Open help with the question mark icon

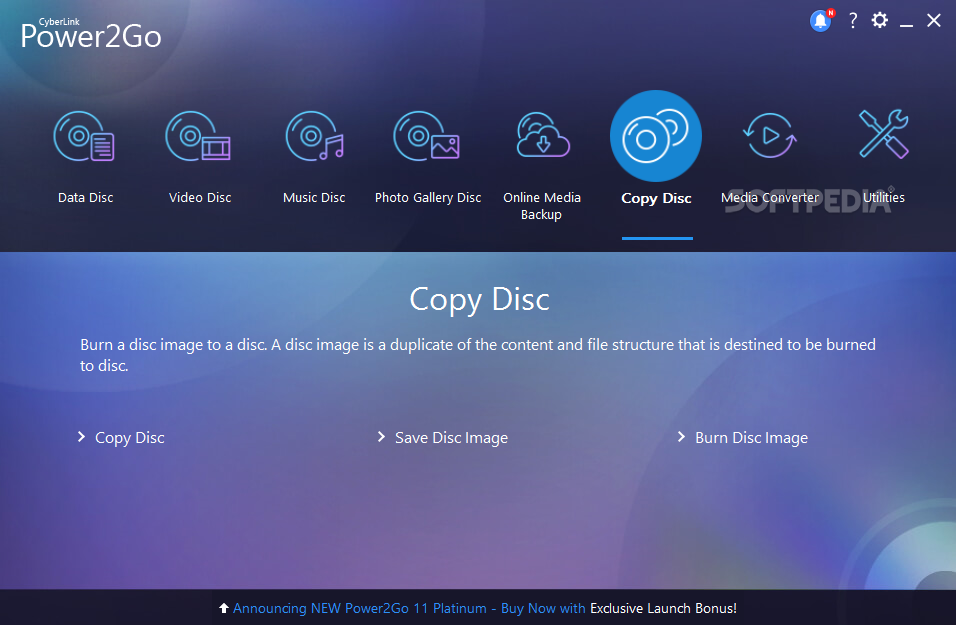(853, 21)
